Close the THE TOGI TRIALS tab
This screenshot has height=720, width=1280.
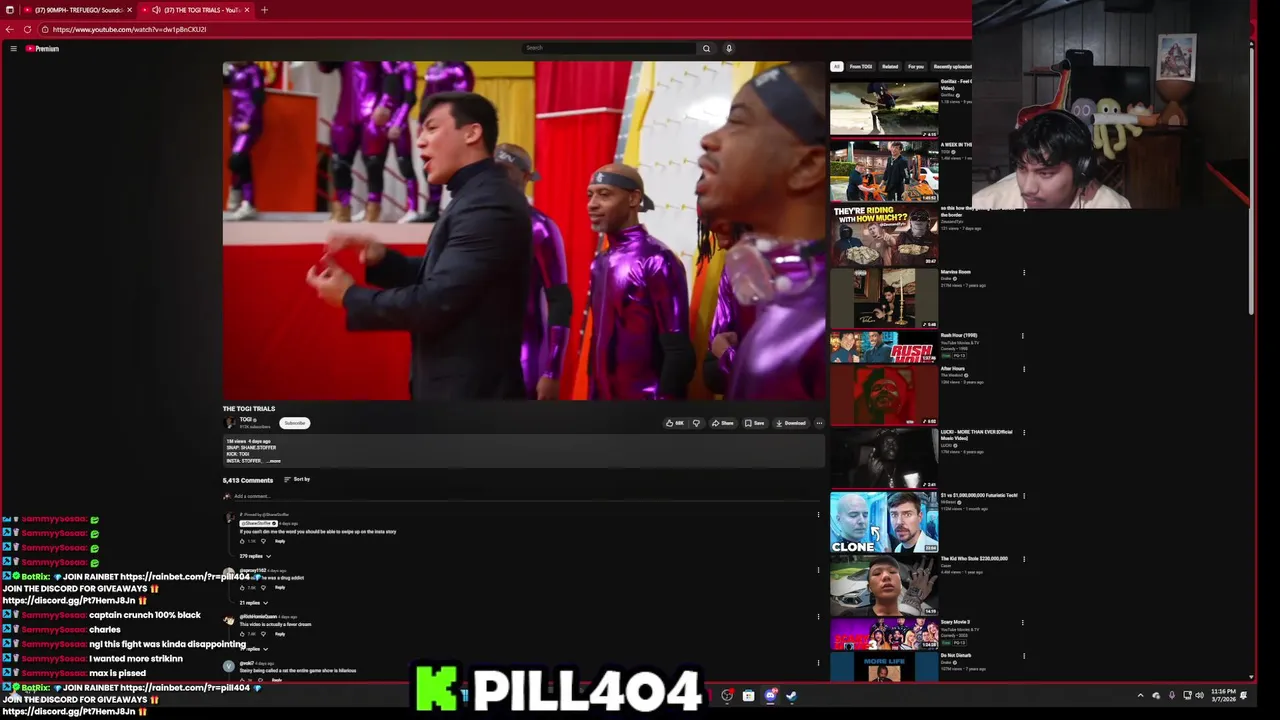tap(247, 10)
